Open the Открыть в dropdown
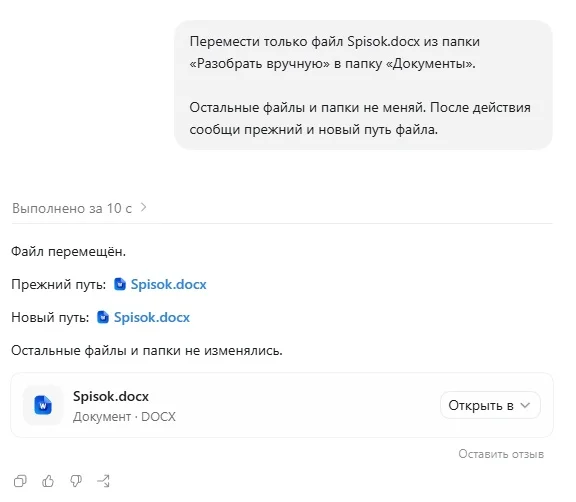The height and width of the screenshot is (502, 576). click(x=490, y=405)
